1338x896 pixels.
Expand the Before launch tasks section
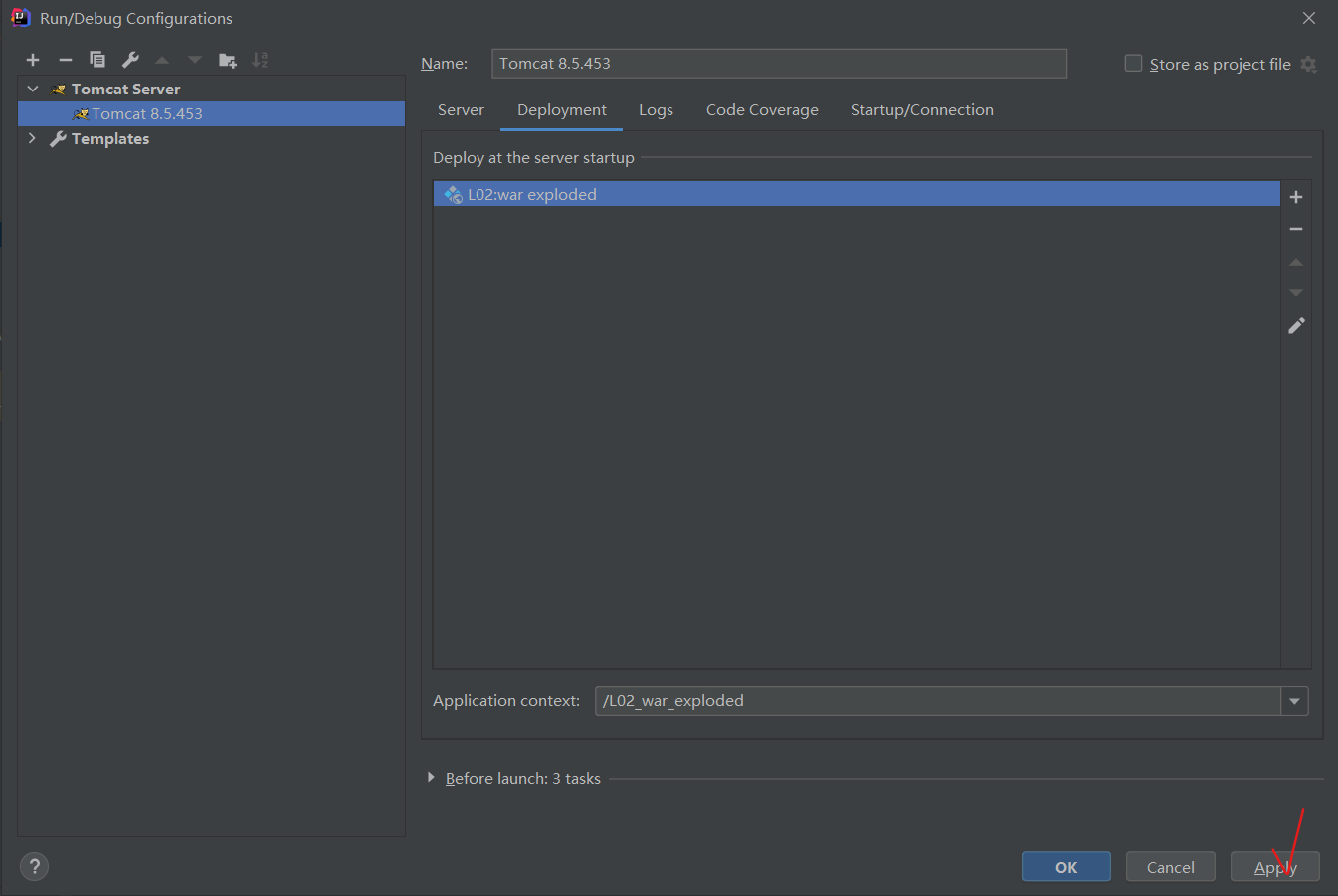point(431,777)
